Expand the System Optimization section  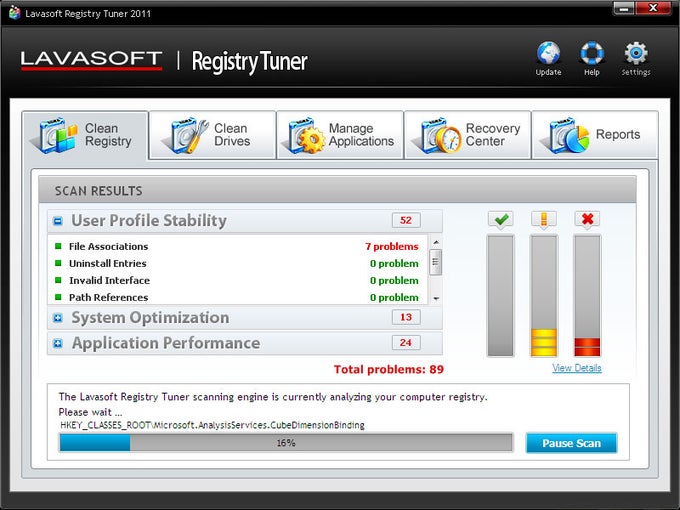(58, 318)
